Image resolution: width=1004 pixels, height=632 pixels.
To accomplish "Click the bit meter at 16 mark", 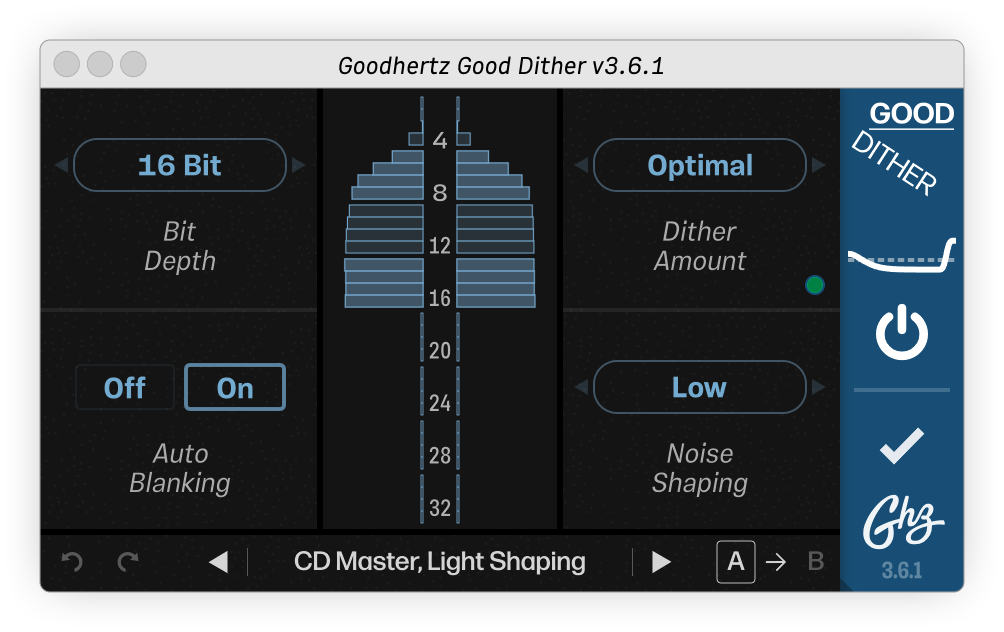I will [x=440, y=298].
